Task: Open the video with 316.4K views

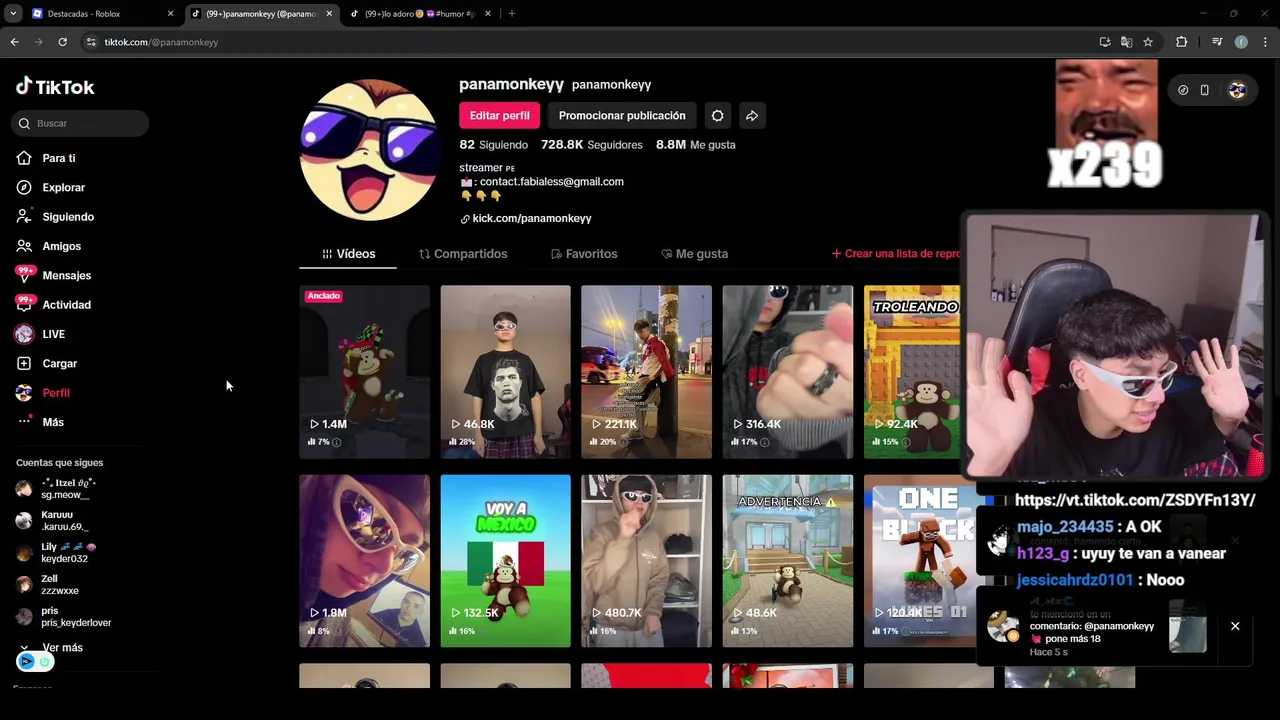Action: (788, 372)
